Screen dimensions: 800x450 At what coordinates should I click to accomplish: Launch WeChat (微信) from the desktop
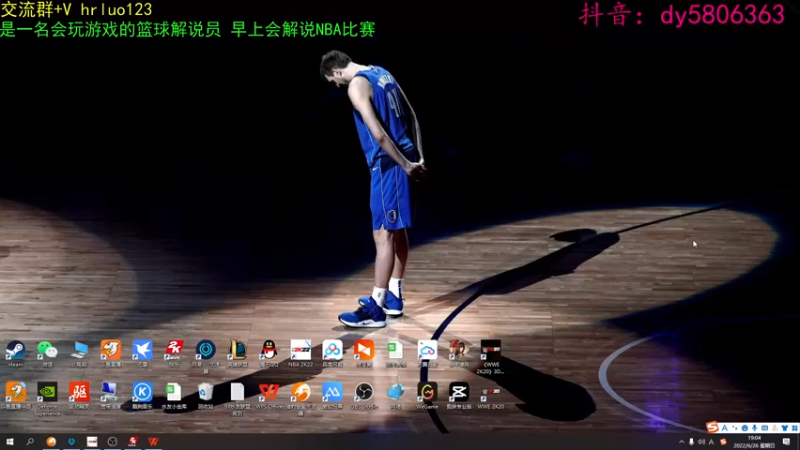47,353
